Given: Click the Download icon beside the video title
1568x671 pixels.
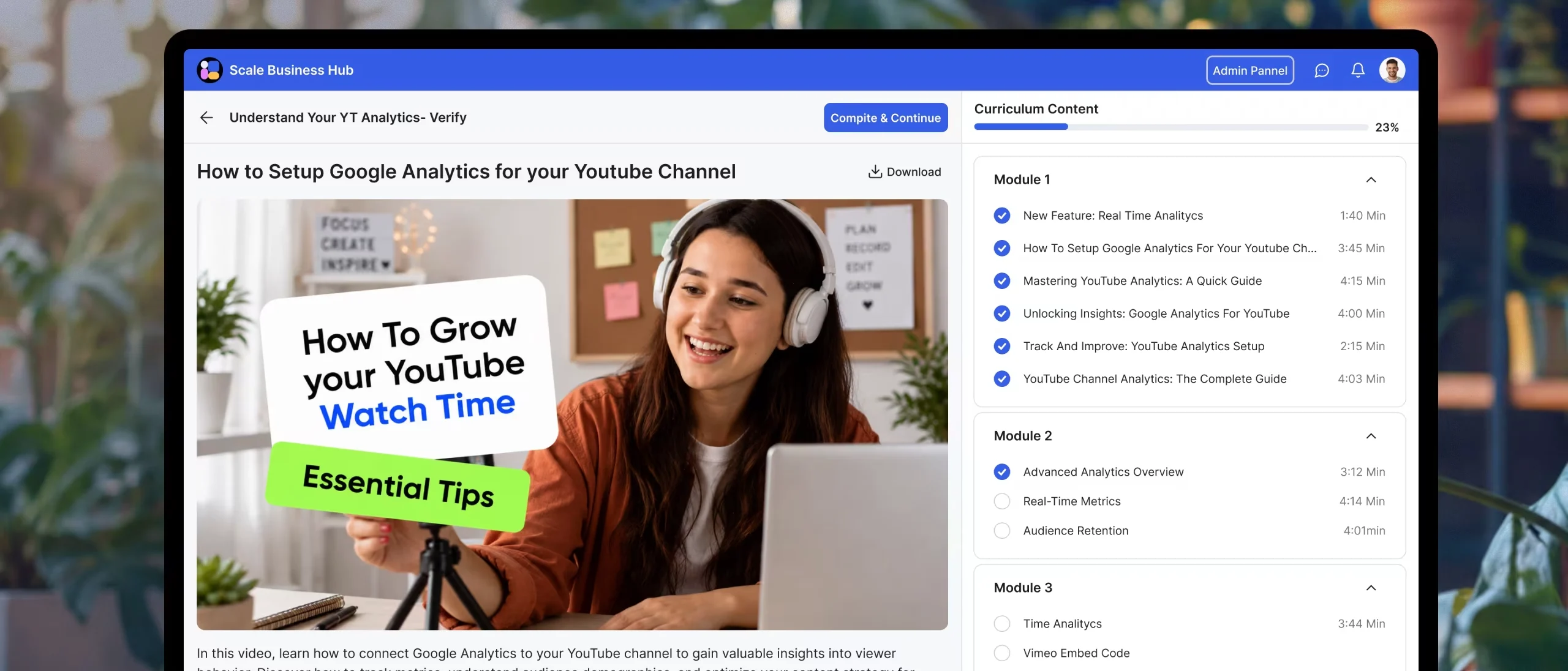Looking at the screenshot, I should (875, 172).
